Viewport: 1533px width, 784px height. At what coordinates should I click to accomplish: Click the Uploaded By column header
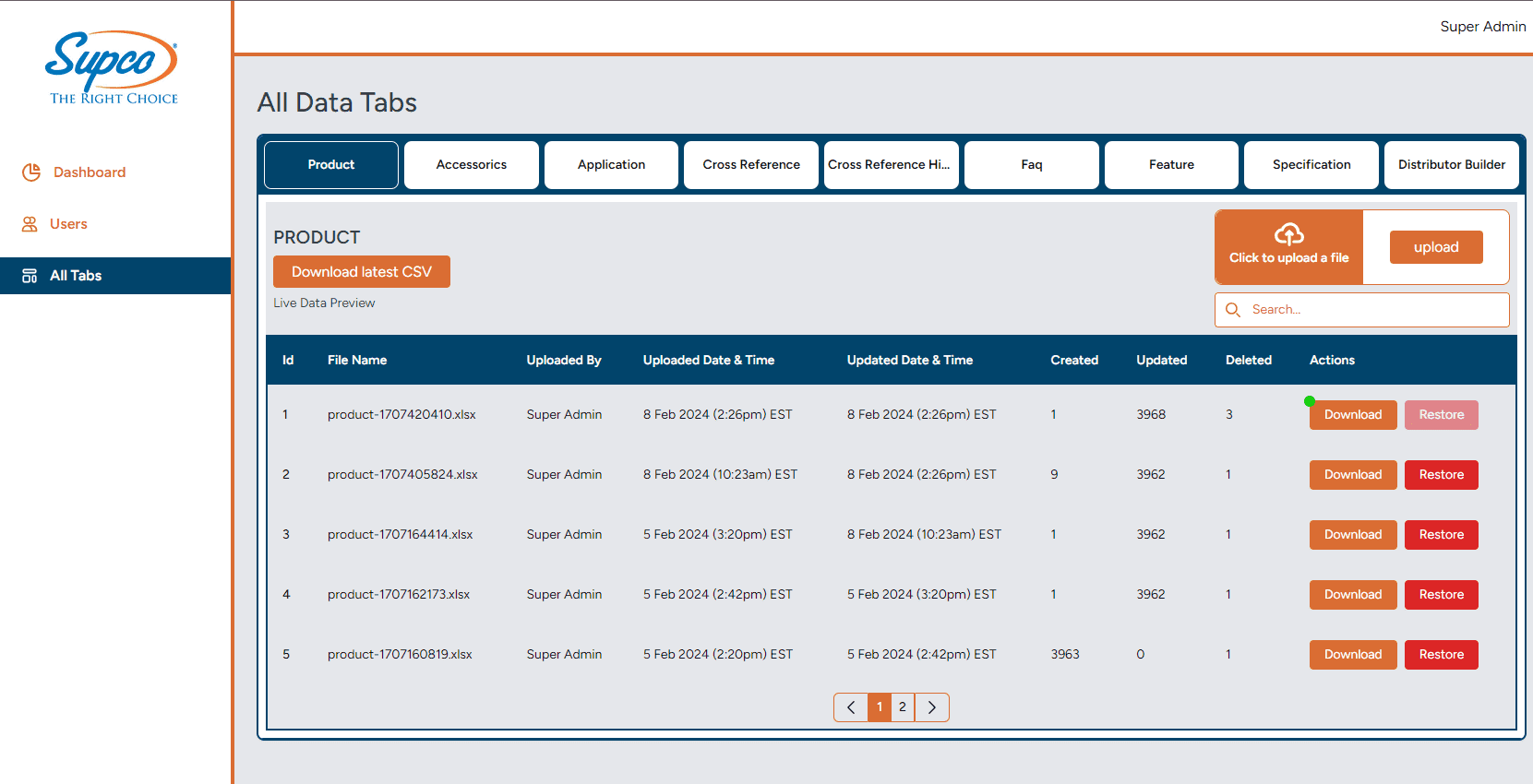[564, 361]
